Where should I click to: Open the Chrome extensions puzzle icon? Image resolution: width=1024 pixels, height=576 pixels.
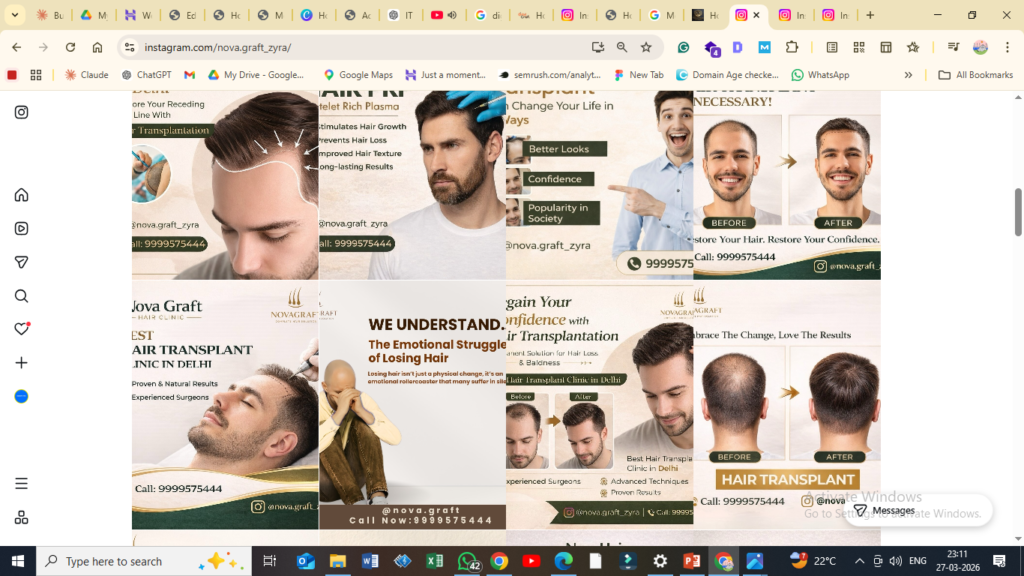tap(792, 47)
